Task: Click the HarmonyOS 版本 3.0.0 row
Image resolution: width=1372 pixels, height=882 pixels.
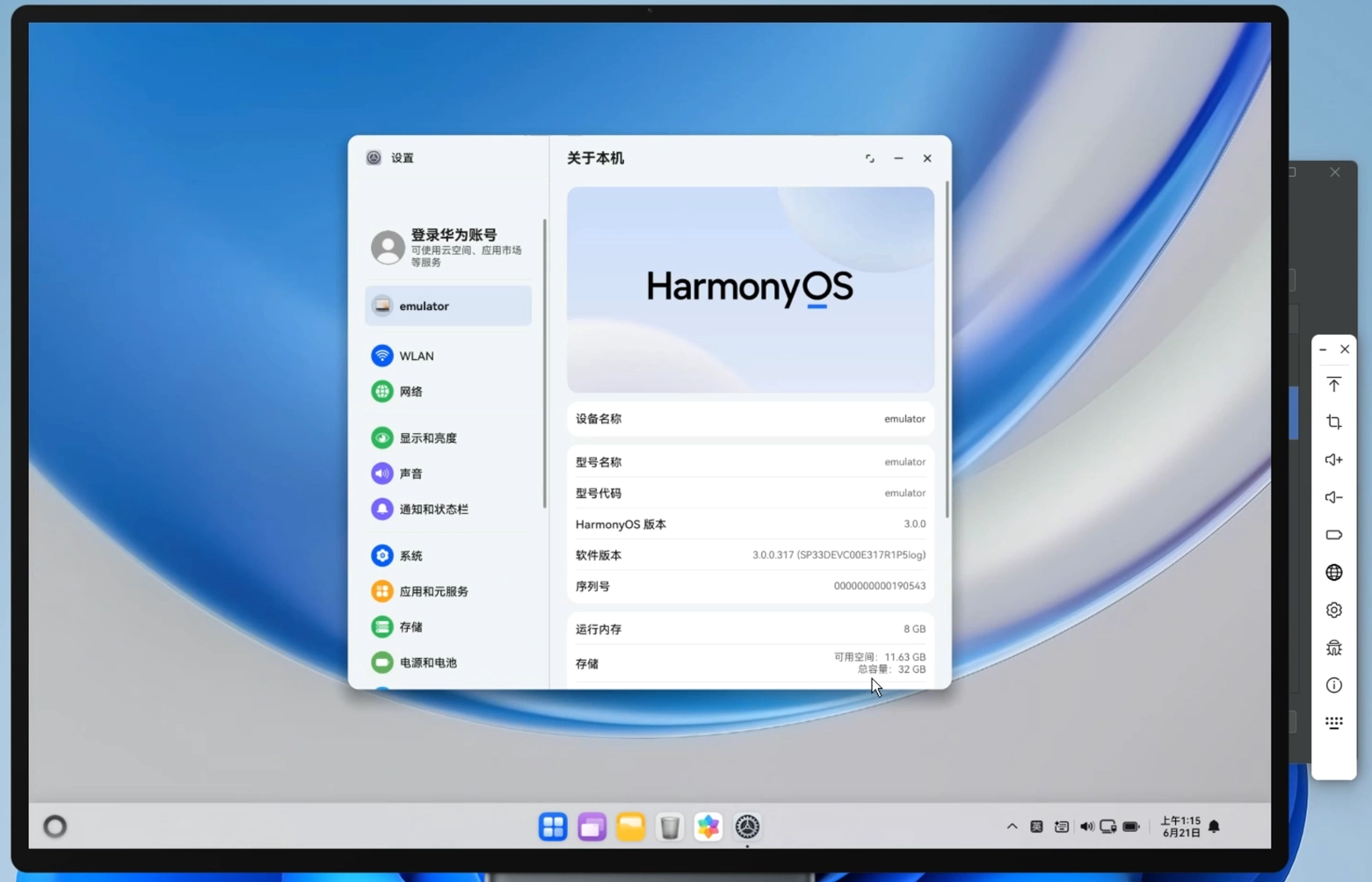Action: (x=751, y=524)
